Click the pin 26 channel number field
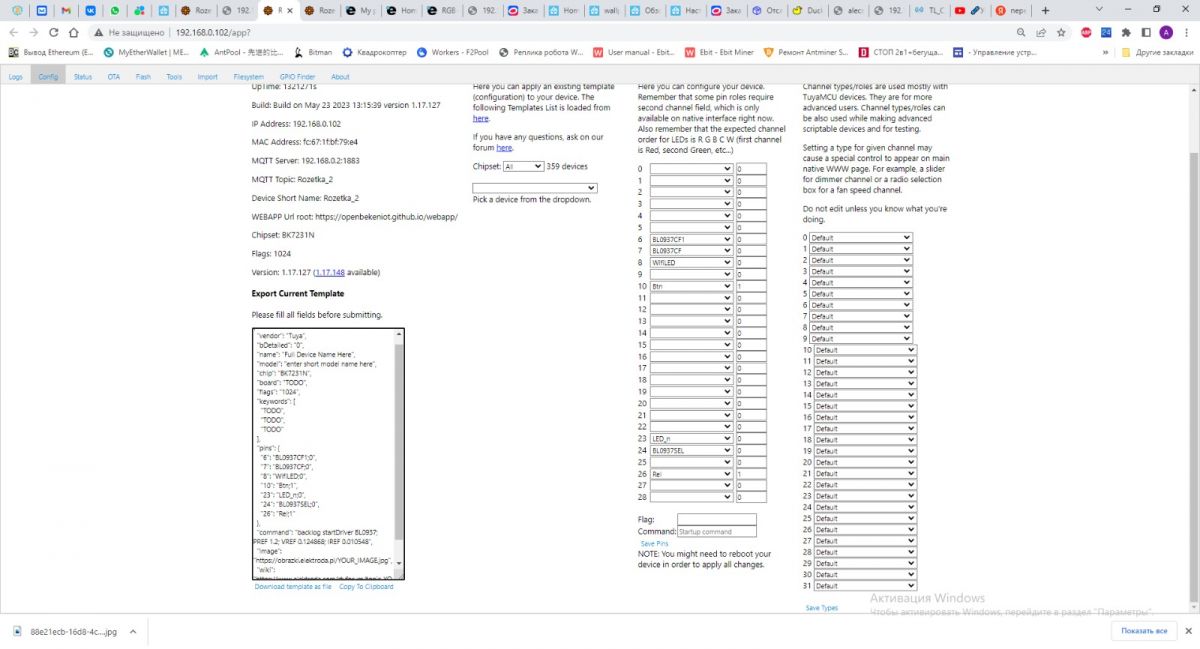The height and width of the screenshot is (649, 1200). coord(751,473)
